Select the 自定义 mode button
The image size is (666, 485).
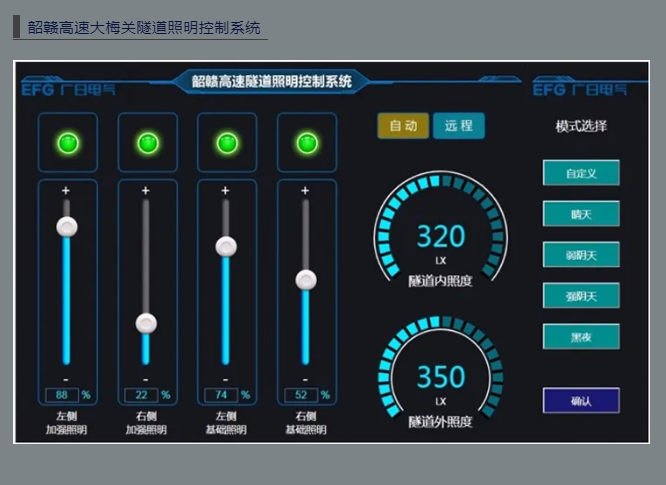click(581, 173)
